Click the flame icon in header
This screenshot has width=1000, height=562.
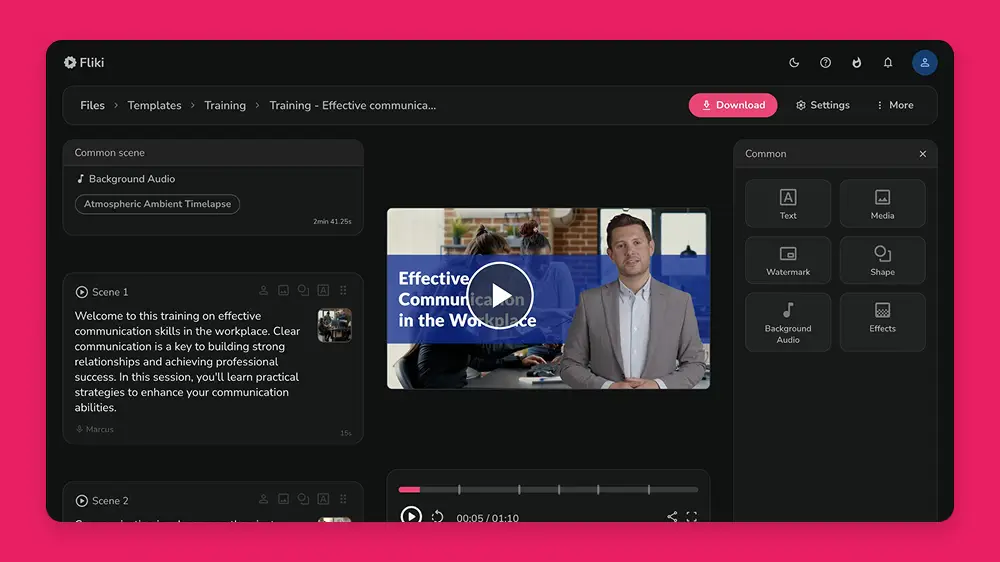(x=857, y=63)
